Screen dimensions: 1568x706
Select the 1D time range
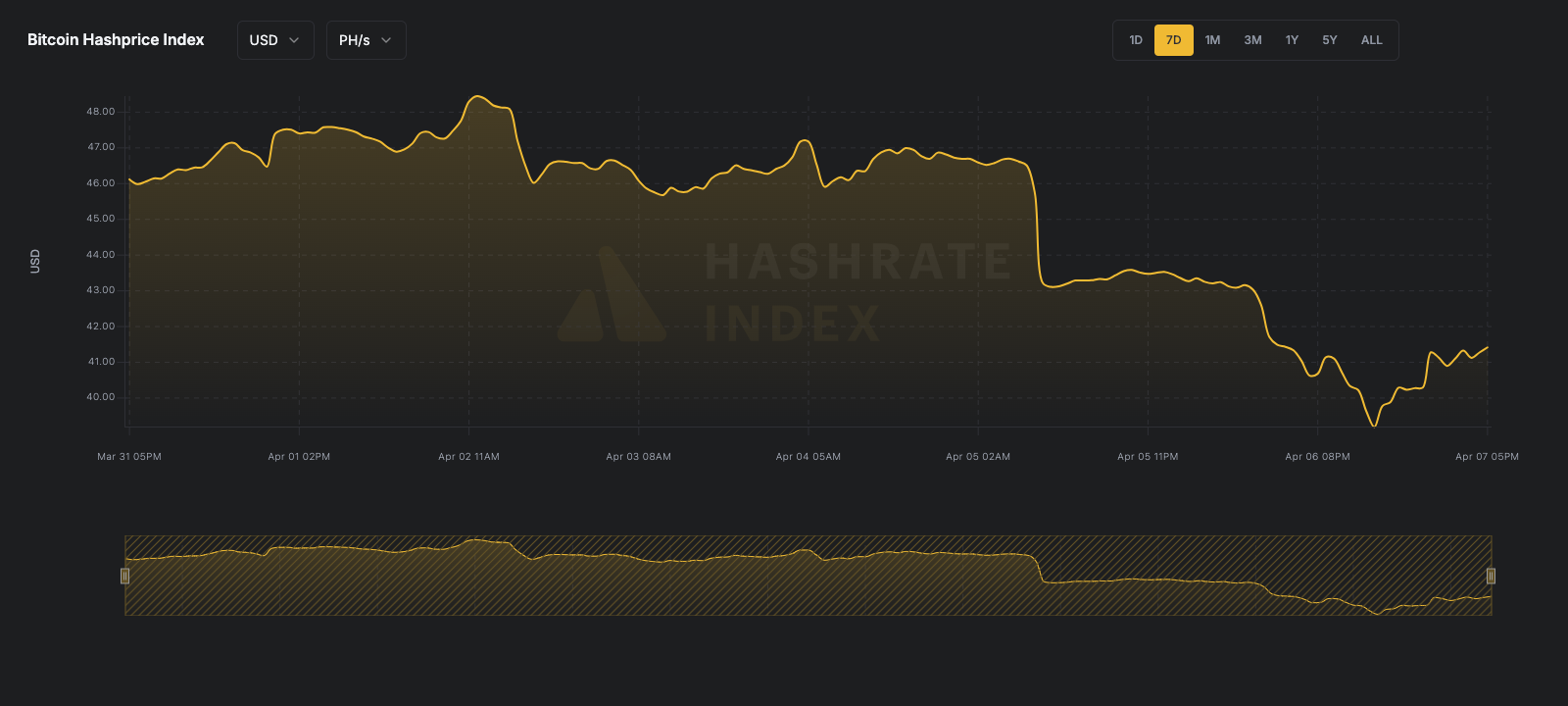1136,40
